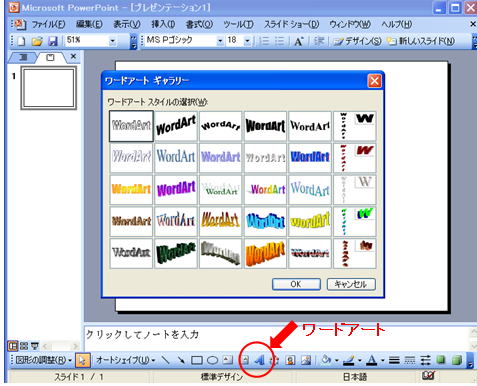Click the キャンセル button
477x386 pixels.
[x=351, y=284]
